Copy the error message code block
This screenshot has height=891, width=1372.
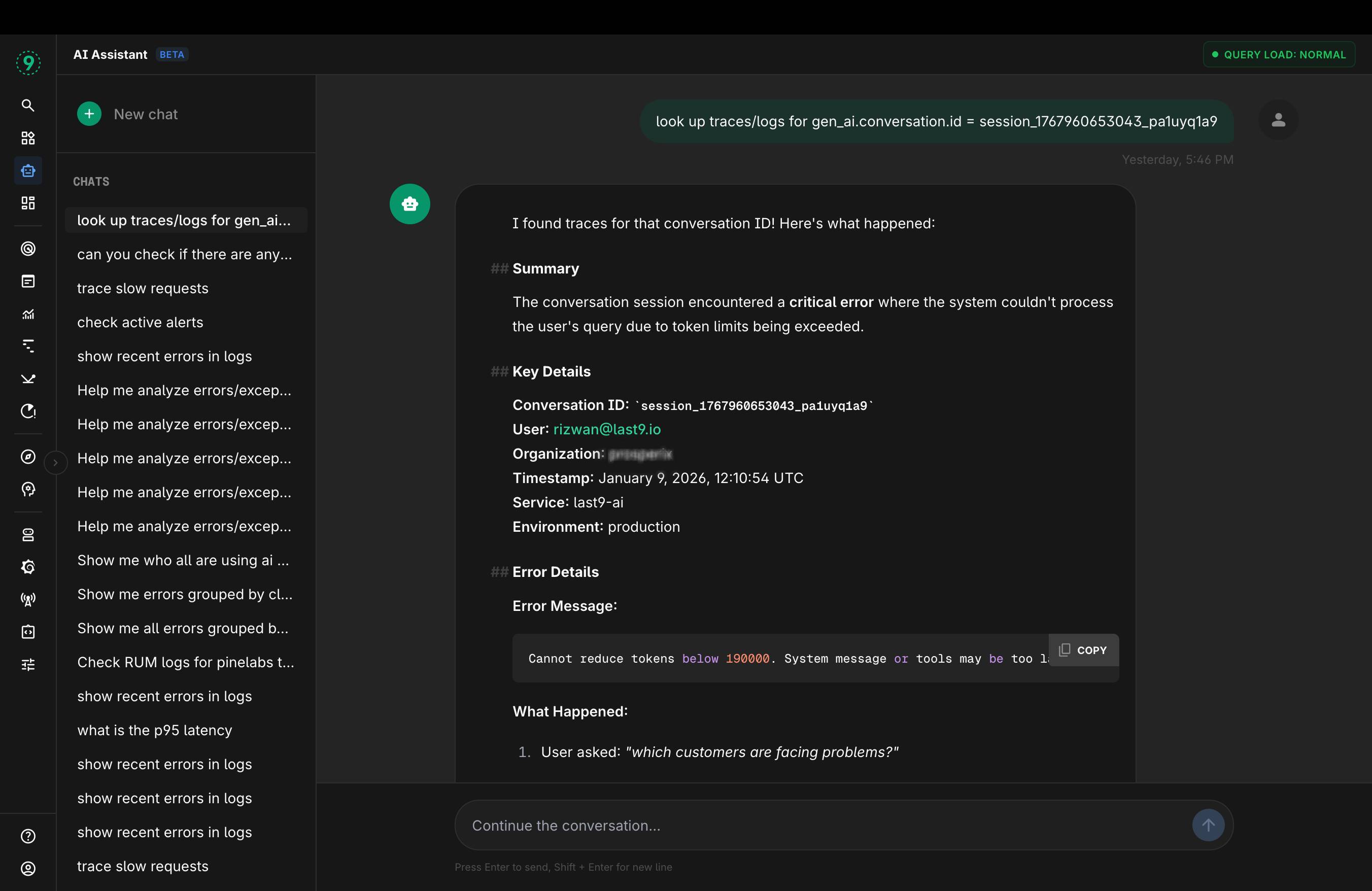point(1083,650)
